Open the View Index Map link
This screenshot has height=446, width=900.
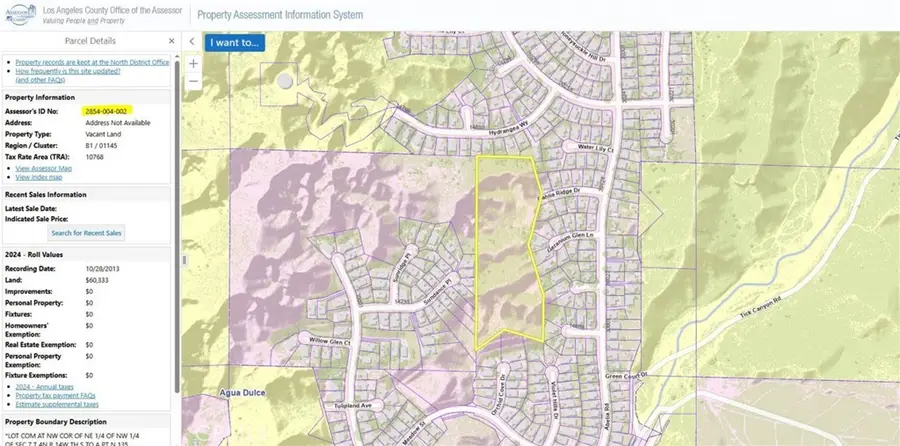pos(38,177)
